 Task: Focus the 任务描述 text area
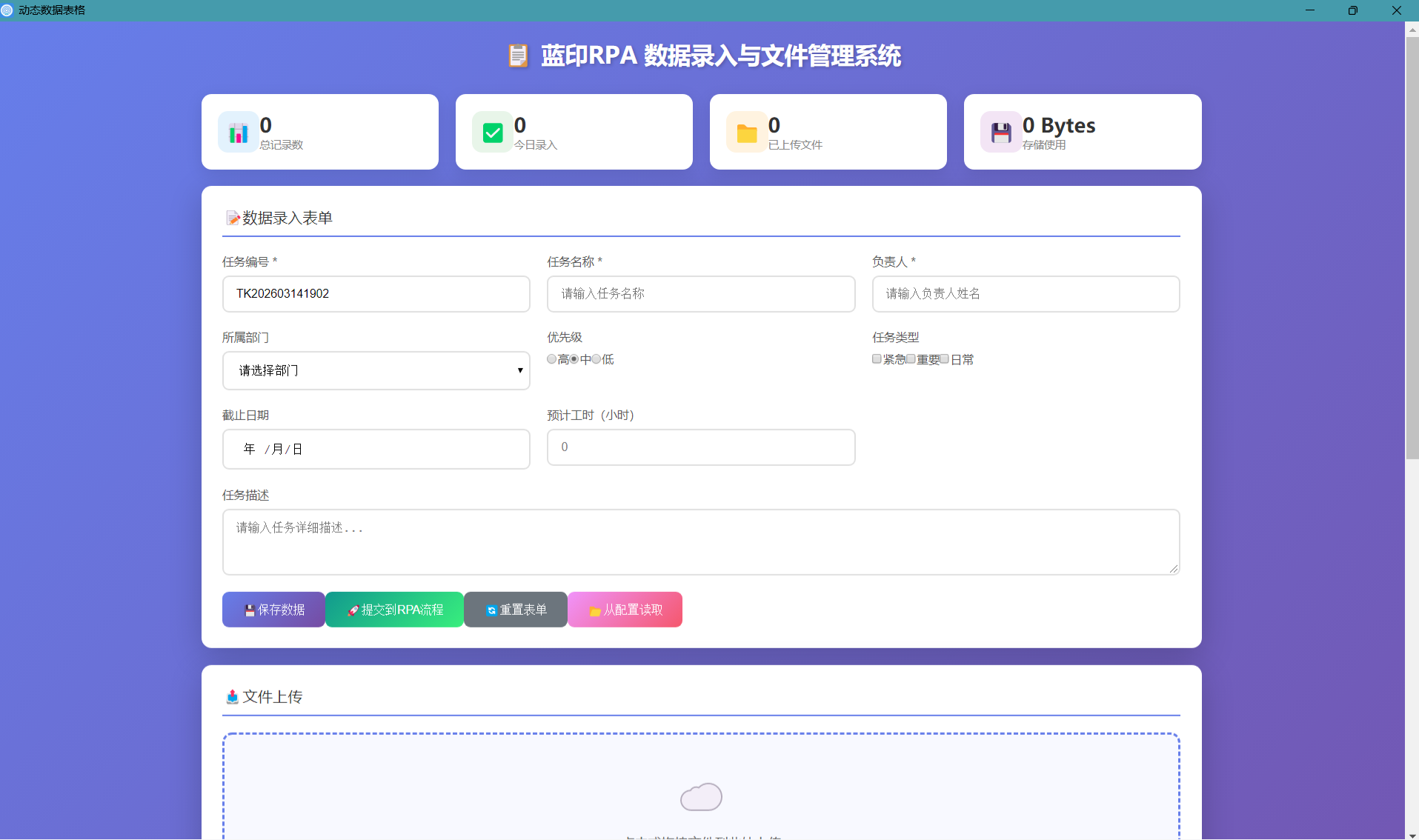click(x=701, y=542)
